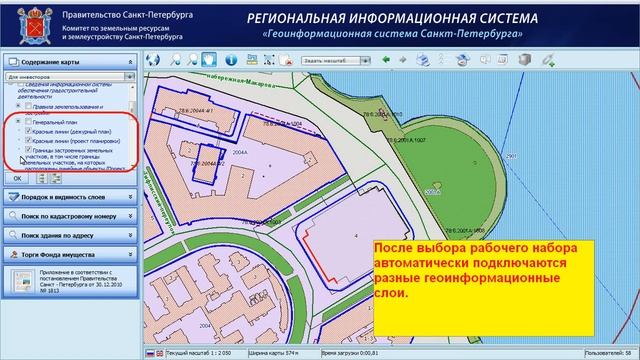The image size is (640, 360).
Task: Open Торги Фонда имущества panel header
Action: 70,254
